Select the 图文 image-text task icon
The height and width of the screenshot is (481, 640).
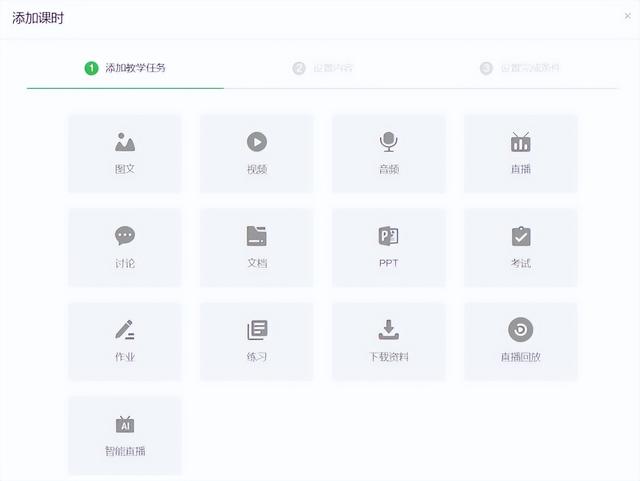click(125, 142)
